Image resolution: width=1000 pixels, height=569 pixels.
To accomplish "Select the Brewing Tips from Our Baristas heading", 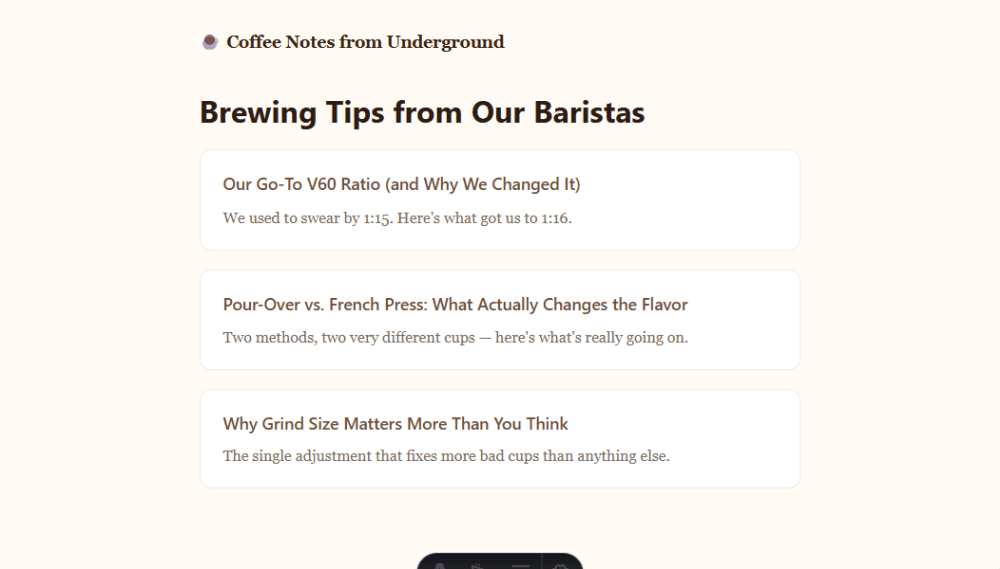I will [x=422, y=112].
